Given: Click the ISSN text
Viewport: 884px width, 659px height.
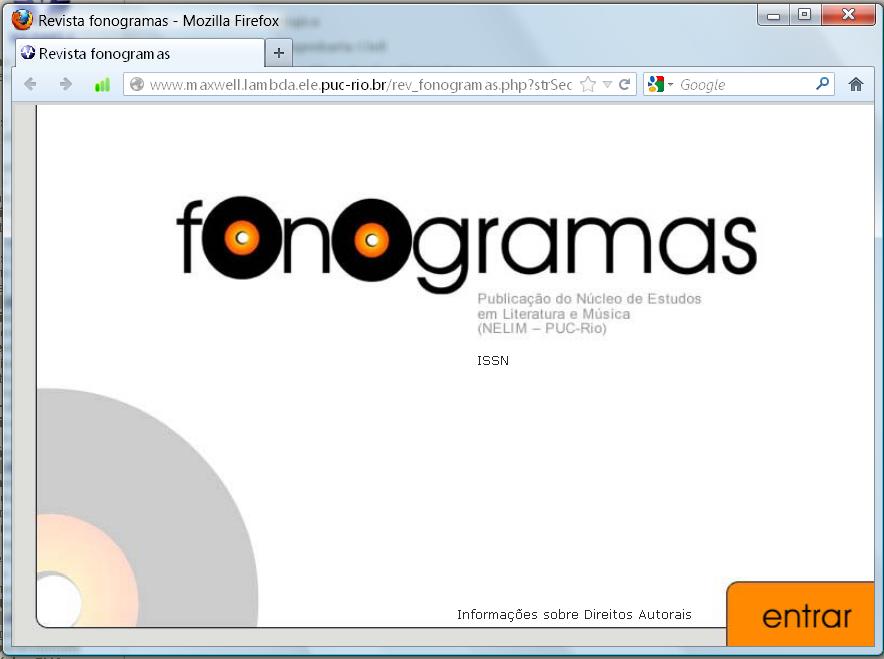Looking at the screenshot, I should click(x=493, y=361).
